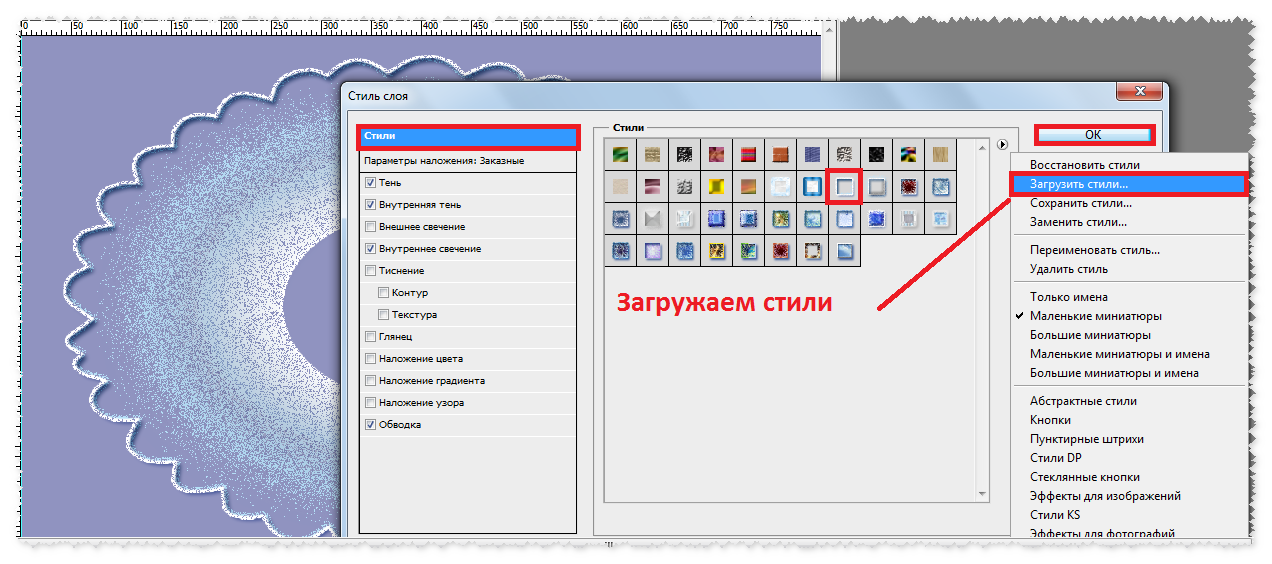Apply the tan burlap style thumbnail

pos(652,155)
